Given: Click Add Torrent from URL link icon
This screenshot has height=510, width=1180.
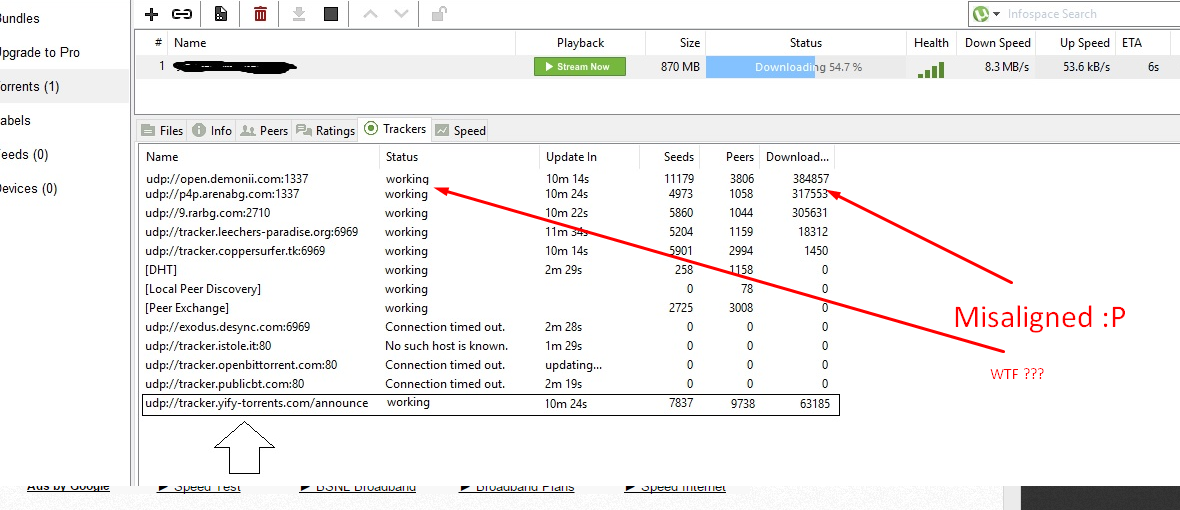Looking at the screenshot, I should tap(182, 14).
